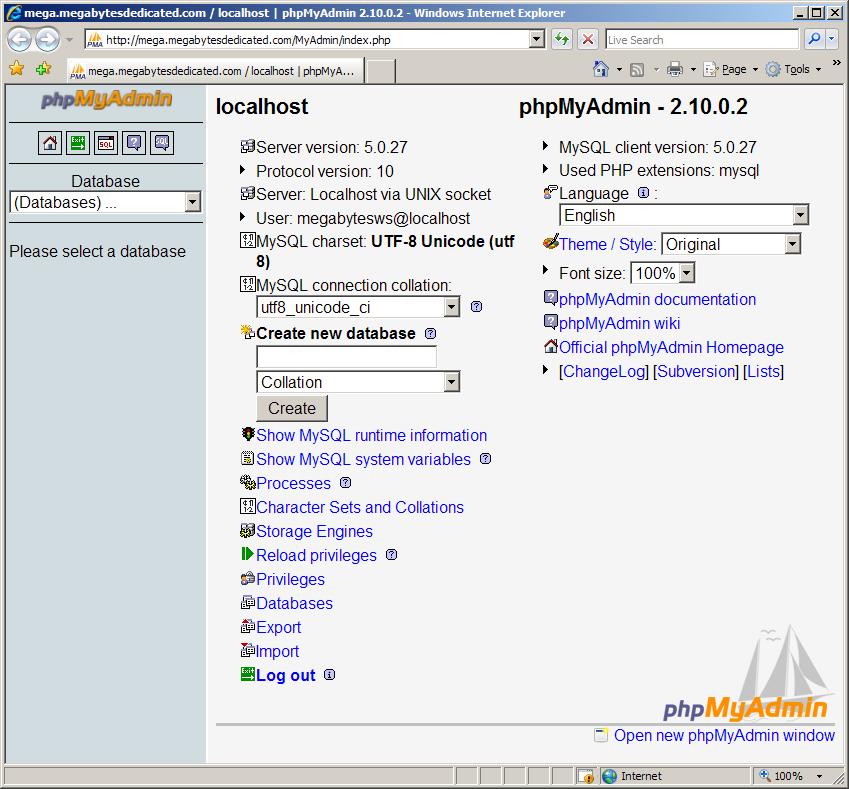The width and height of the screenshot is (849, 789).
Task: Click the phpMyAdmin documentation question-mark sidebar icon
Action: 134,143
